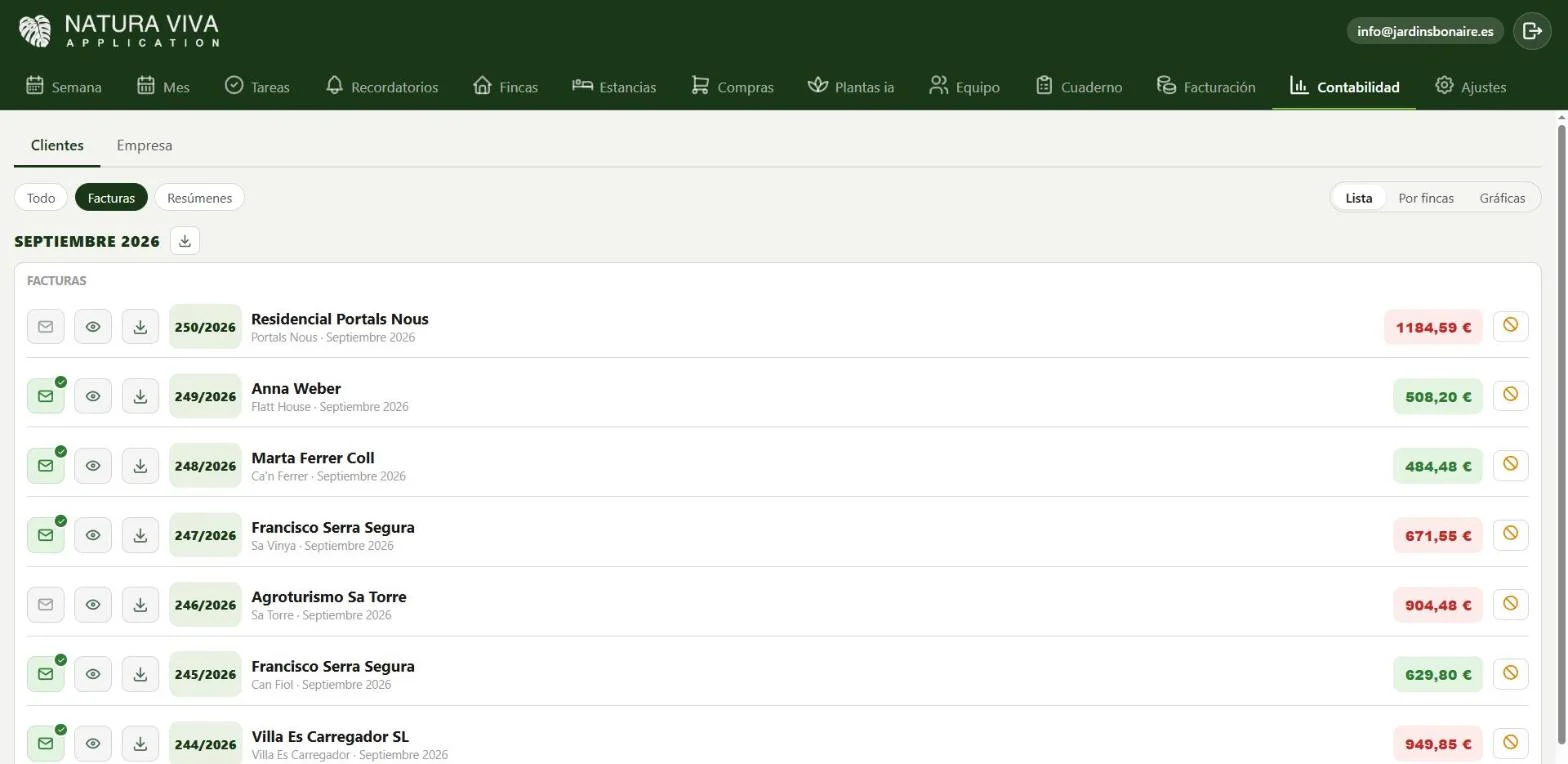The image size is (1568, 764).
Task: View invoice 248/2026 via the eye icon
Action: 93,466
